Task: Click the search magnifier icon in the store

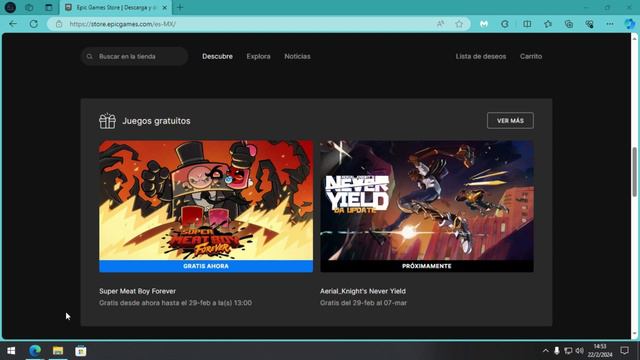Action: coord(89,56)
